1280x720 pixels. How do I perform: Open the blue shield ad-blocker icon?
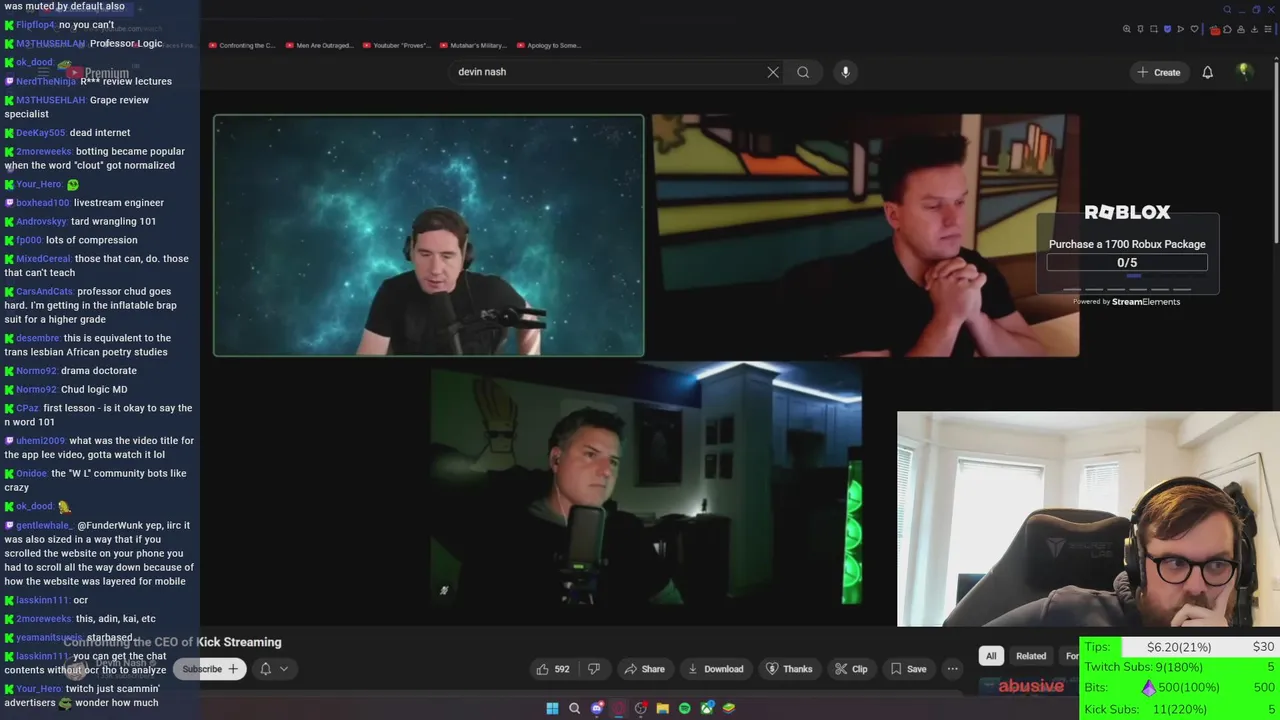click(1167, 29)
